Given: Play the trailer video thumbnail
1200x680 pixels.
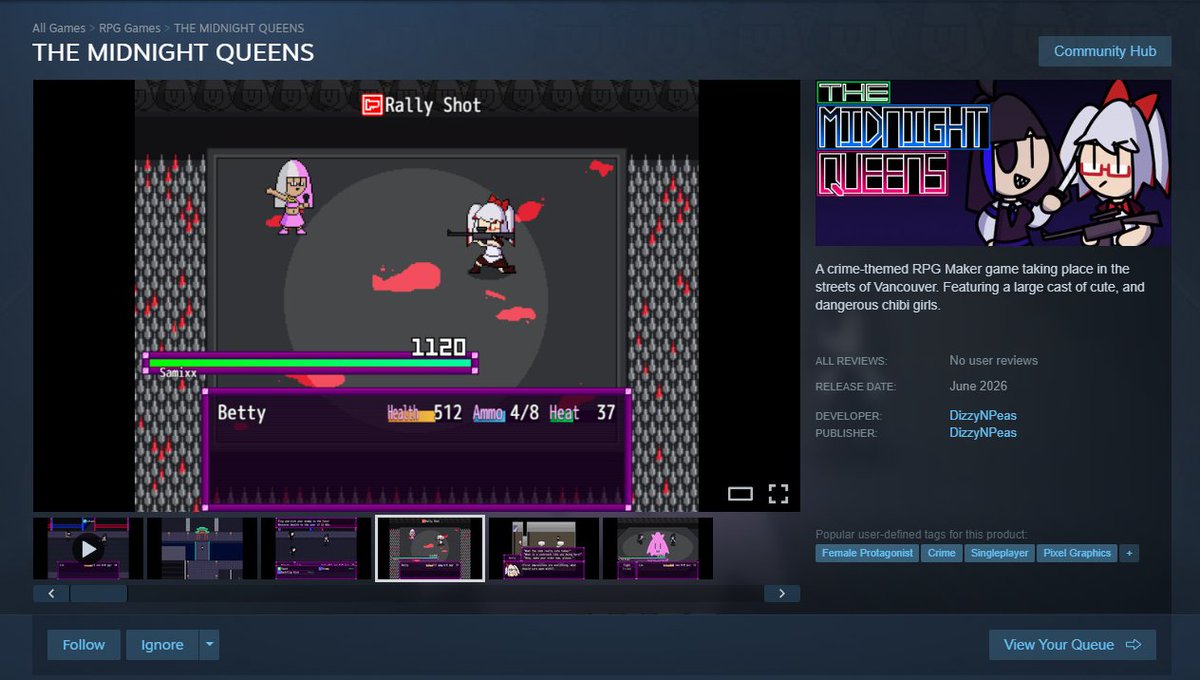Looking at the screenshot, I should 88,548.
